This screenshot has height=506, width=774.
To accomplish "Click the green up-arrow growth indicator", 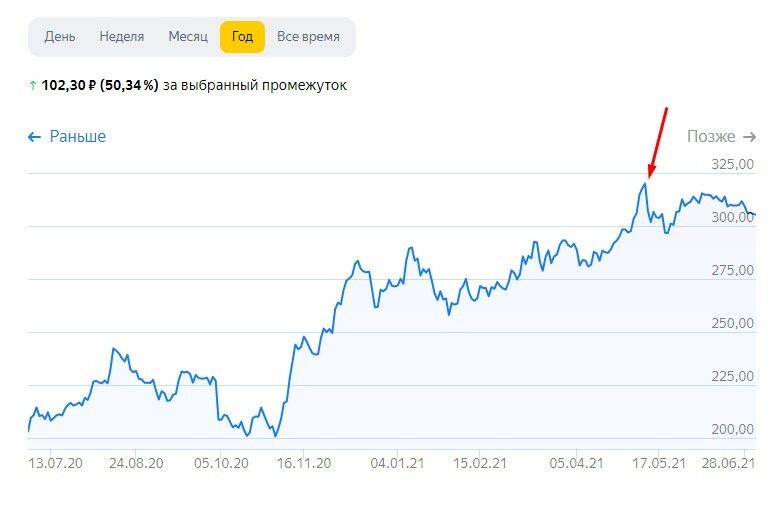I will (33, 86).
